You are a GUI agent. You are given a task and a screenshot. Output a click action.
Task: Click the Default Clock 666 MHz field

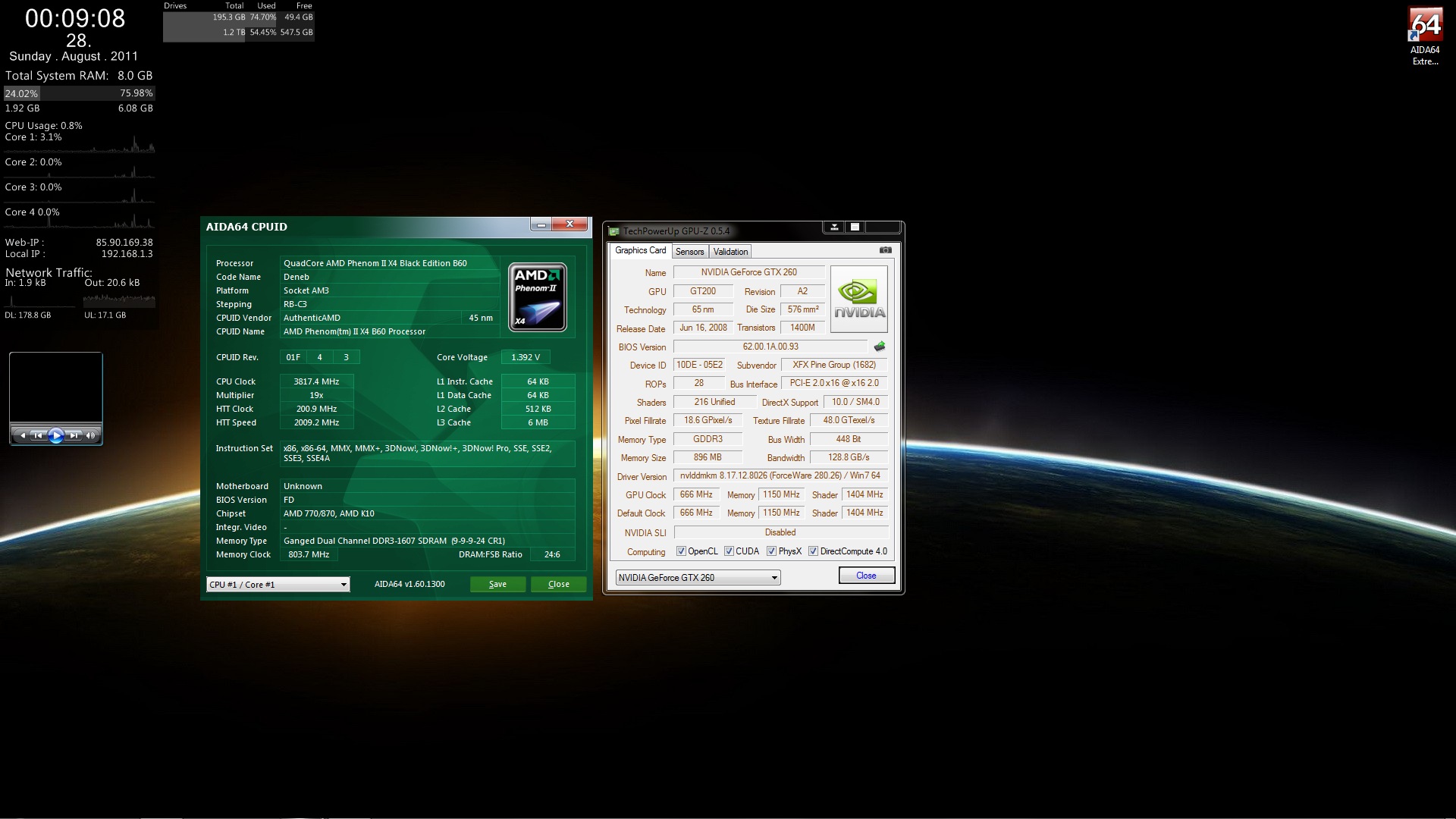[x=696, y=513]
